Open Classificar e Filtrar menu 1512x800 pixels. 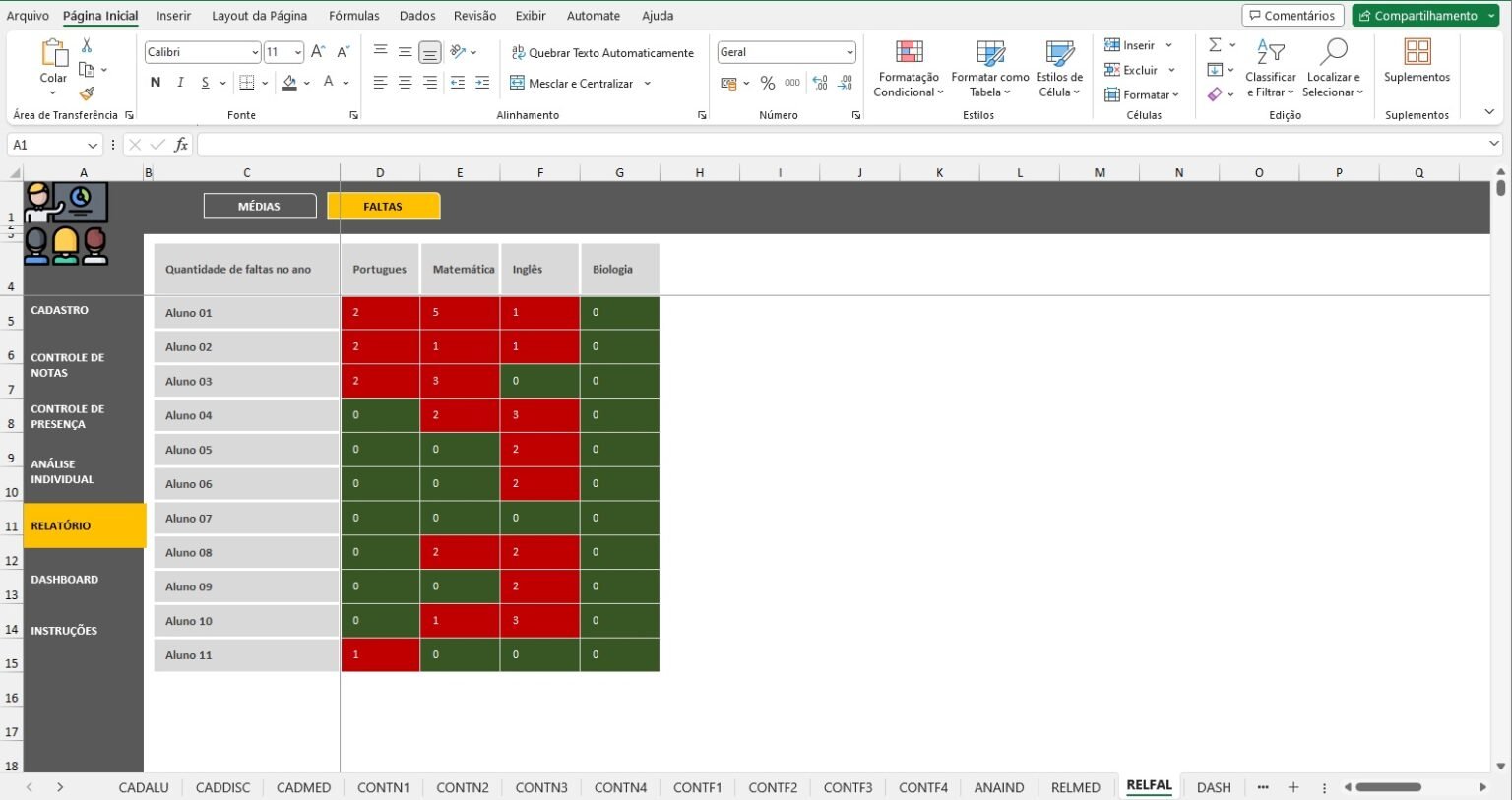pos(1271,69)
